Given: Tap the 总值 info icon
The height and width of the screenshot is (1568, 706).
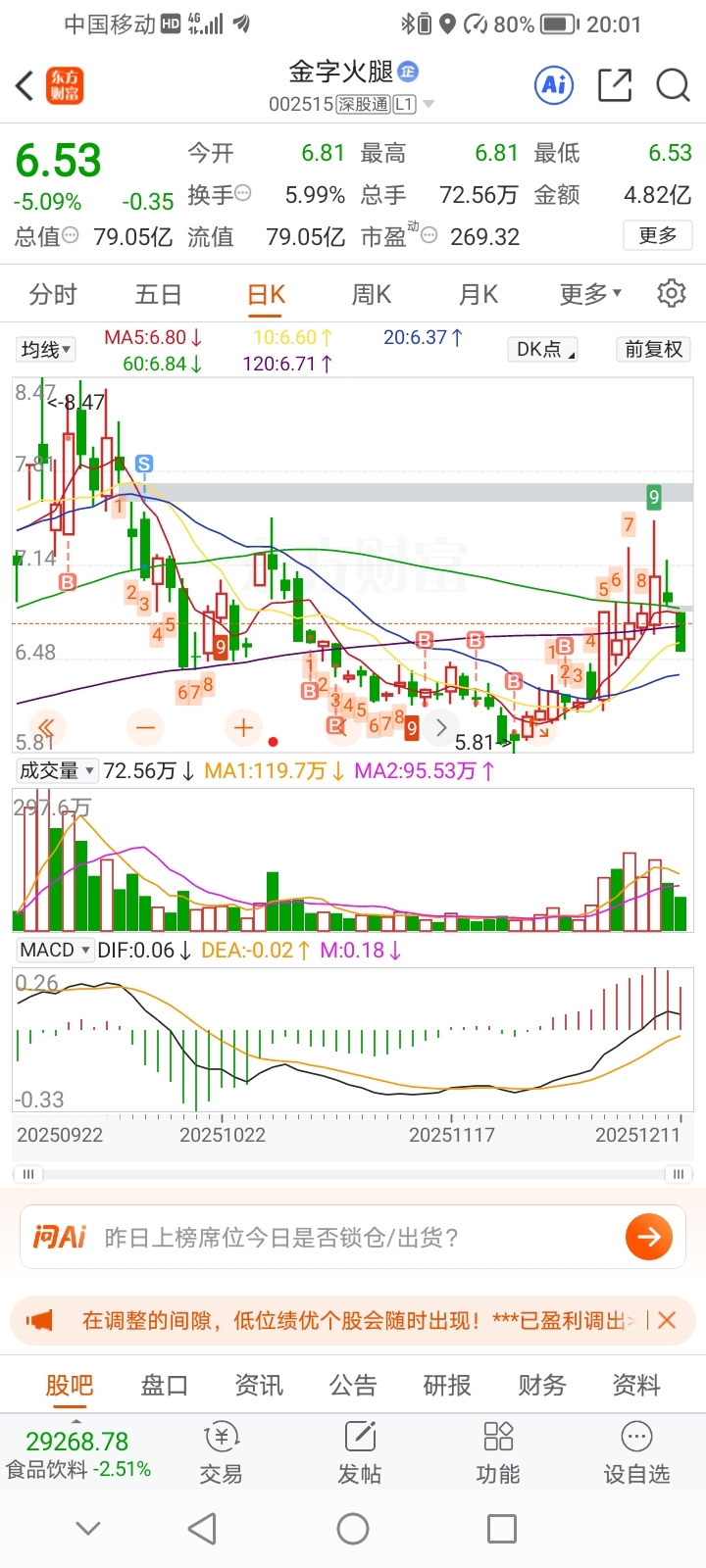Looking at the screenshot, I should point(71,235).
